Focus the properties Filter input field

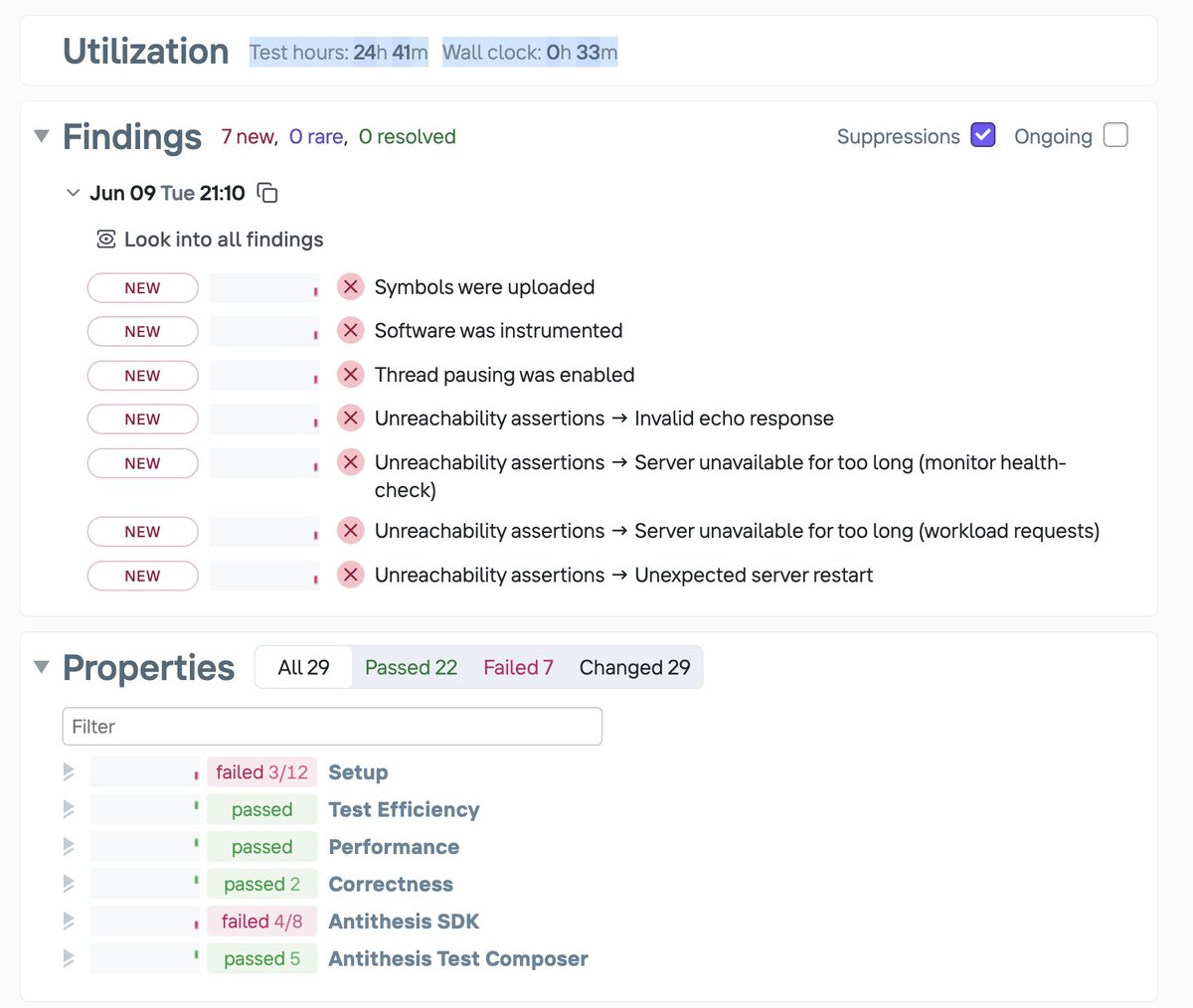[332, 727]
